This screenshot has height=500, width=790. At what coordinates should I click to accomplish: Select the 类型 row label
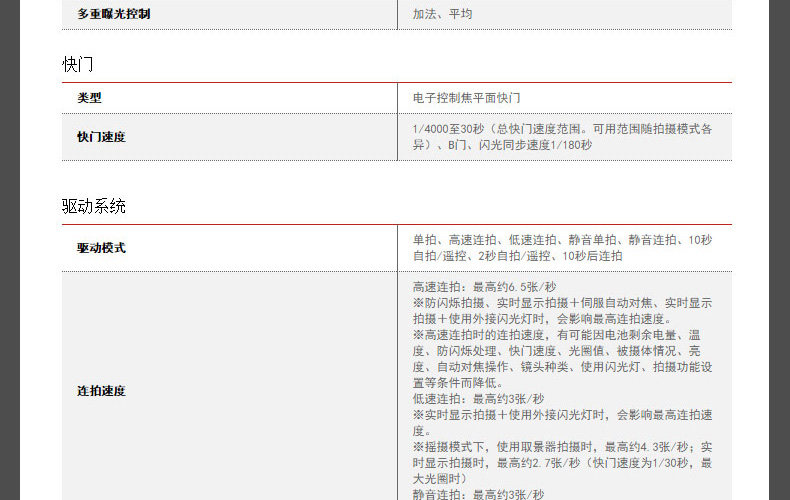(89, 98)
